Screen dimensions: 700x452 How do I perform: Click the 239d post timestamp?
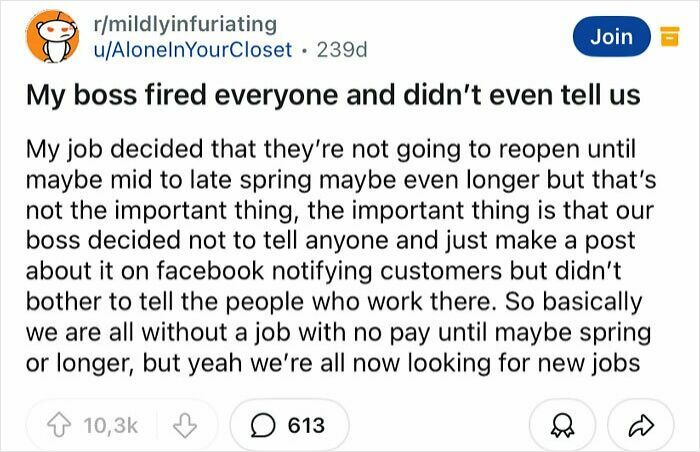pos(341,49)
